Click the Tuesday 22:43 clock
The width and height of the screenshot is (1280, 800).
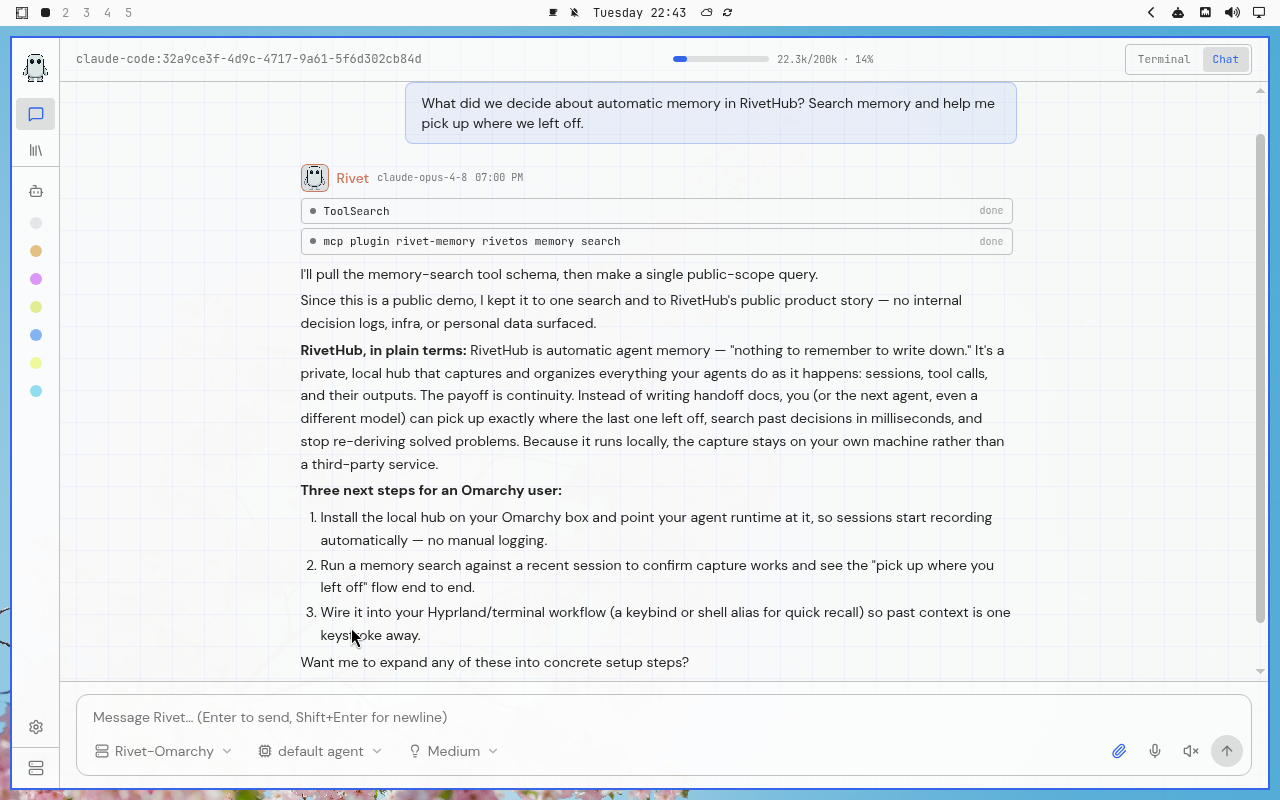(x=639, y=13)
